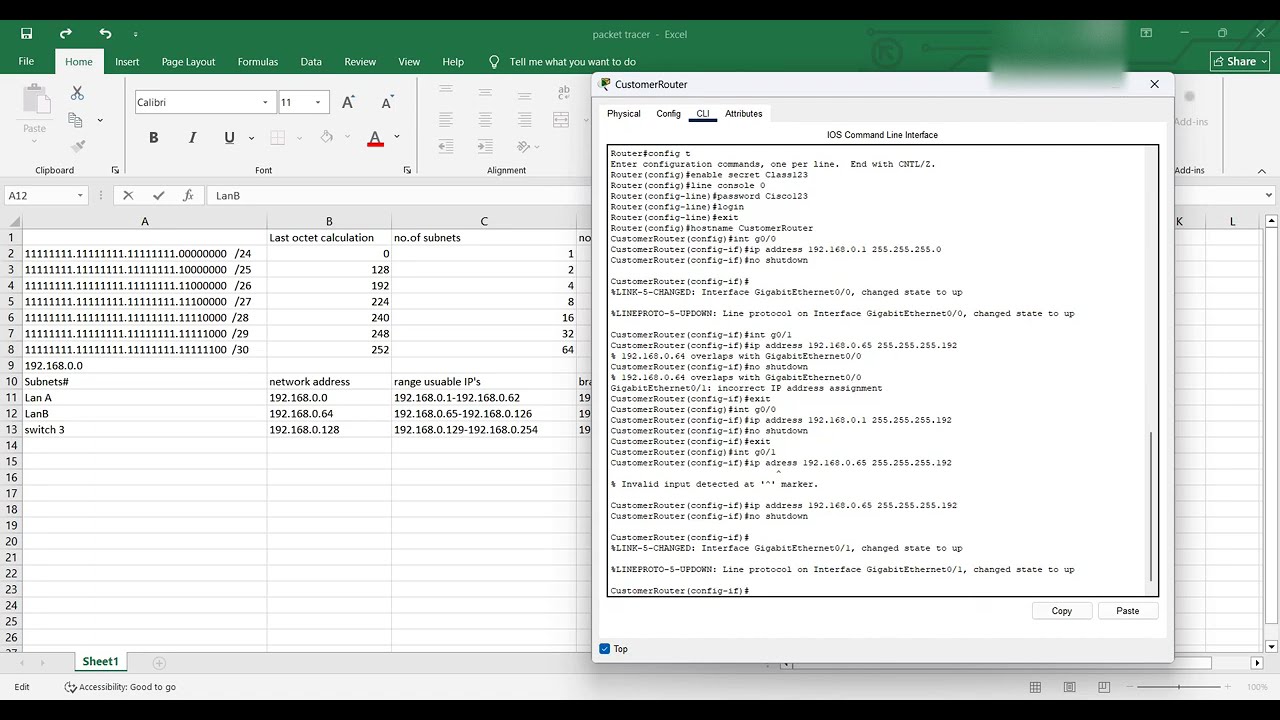Activate the Format Painter brush
Screen dimensions: 1280x720
pyautogui.click(x=78, y=146)
